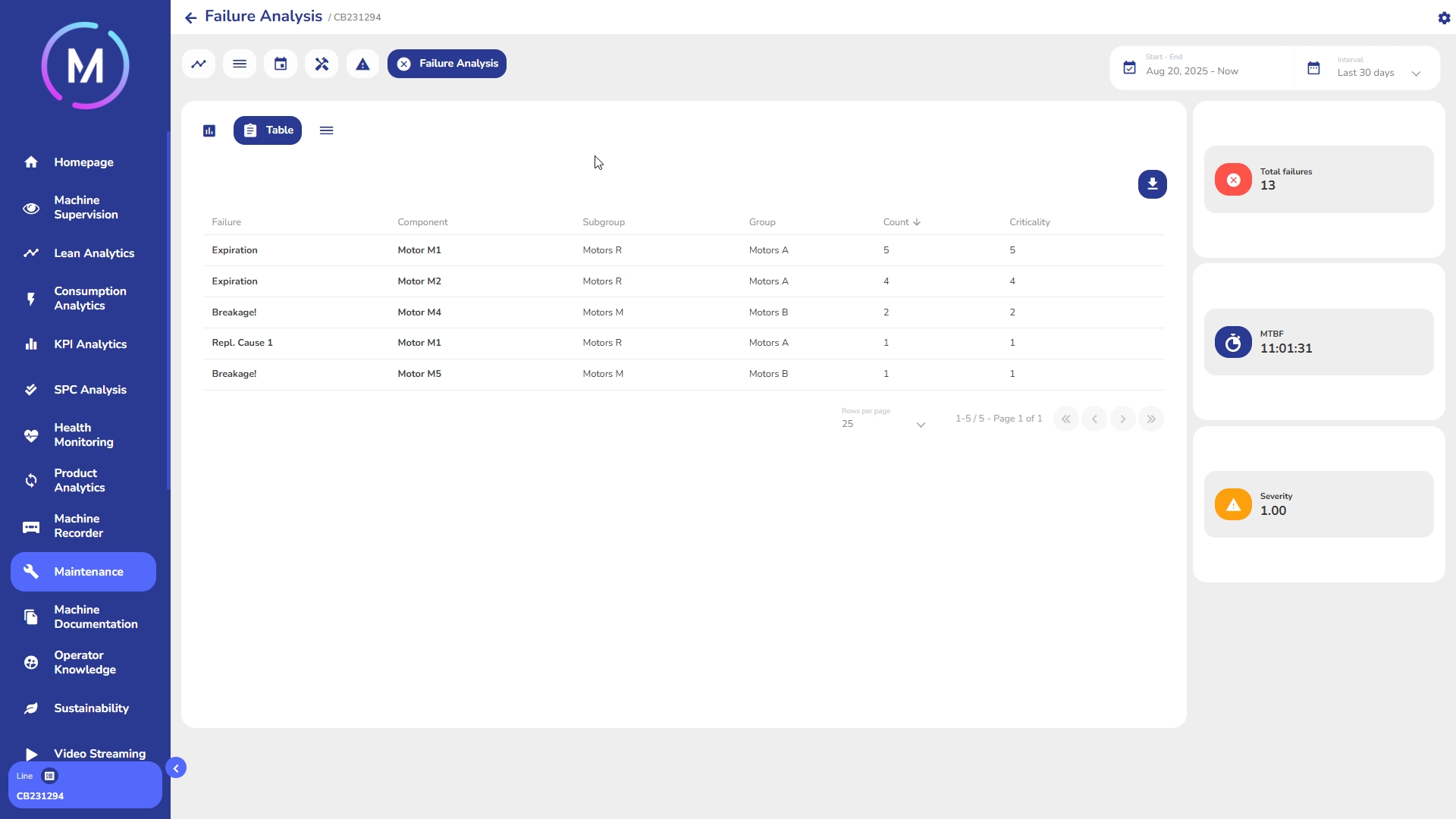The height and width of the screenshot is (819, 1456).
Task: Collapse the sidebar with chevron button
Action: pos(176,768)
